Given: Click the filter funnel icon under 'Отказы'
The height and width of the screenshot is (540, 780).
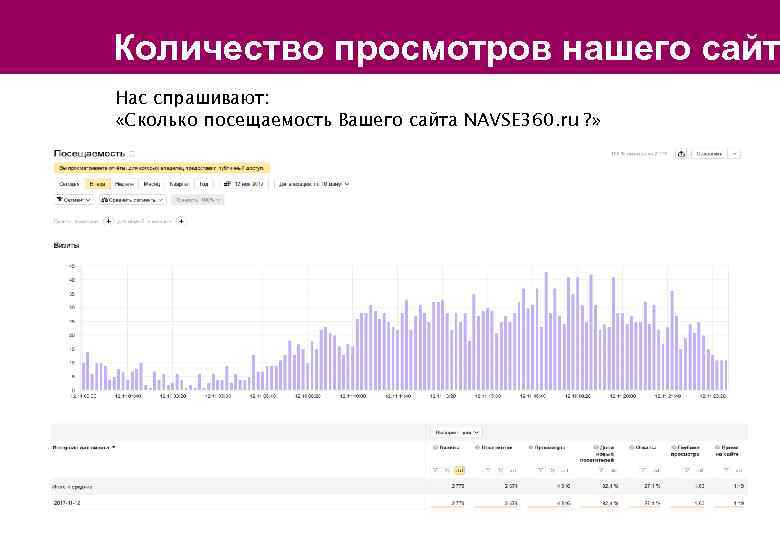Looking at the screenshot, I should pyautogui.click(x=644, y=469).
